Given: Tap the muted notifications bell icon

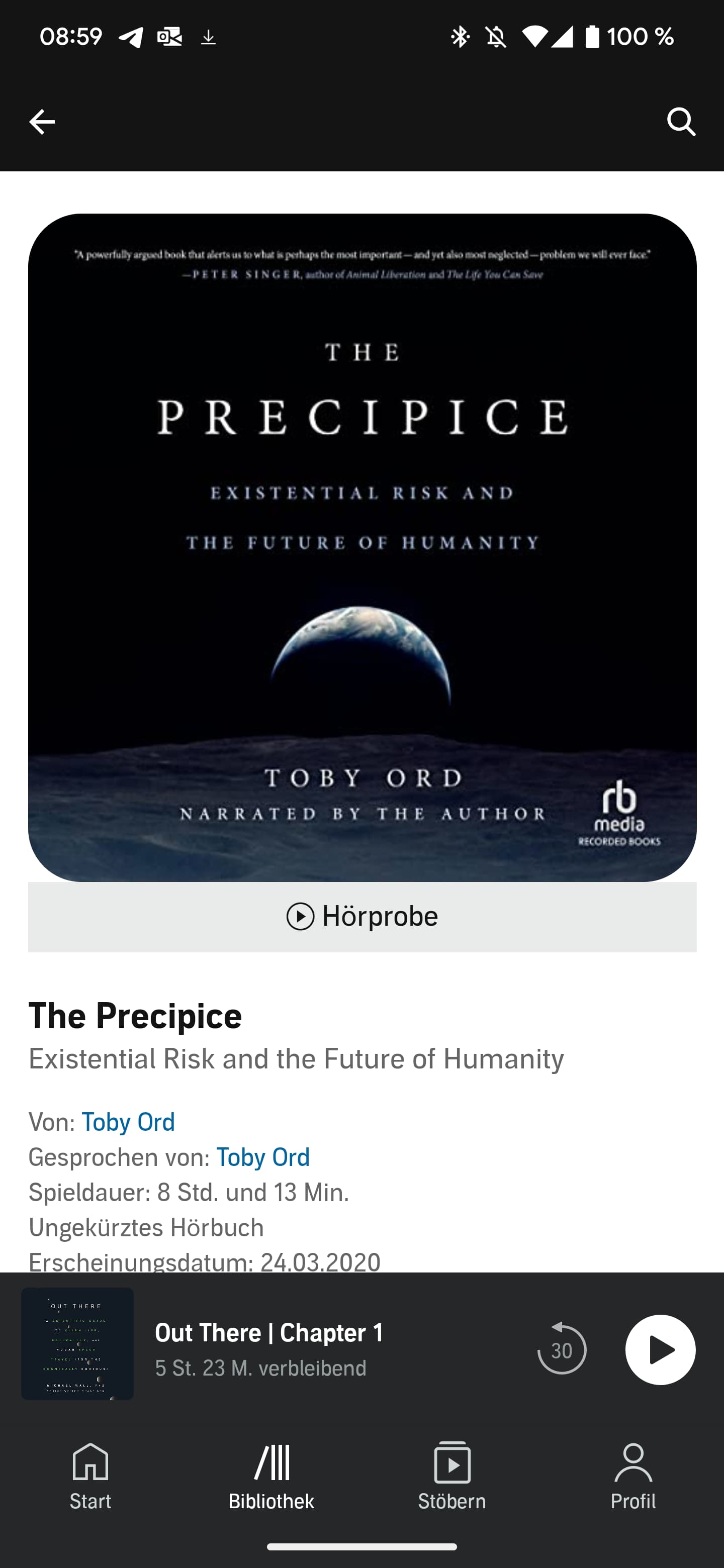Looking at the screenshot, I should pyautogui.click(x=496, y=37).
